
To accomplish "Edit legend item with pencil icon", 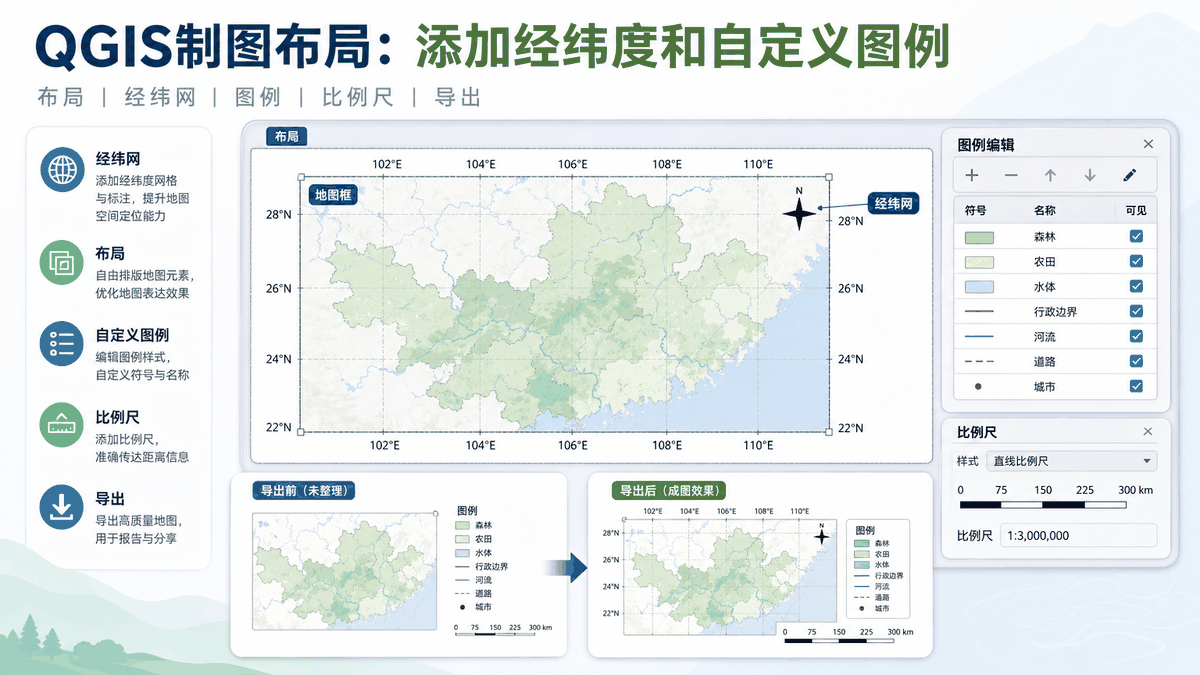I will point(1129,175).
